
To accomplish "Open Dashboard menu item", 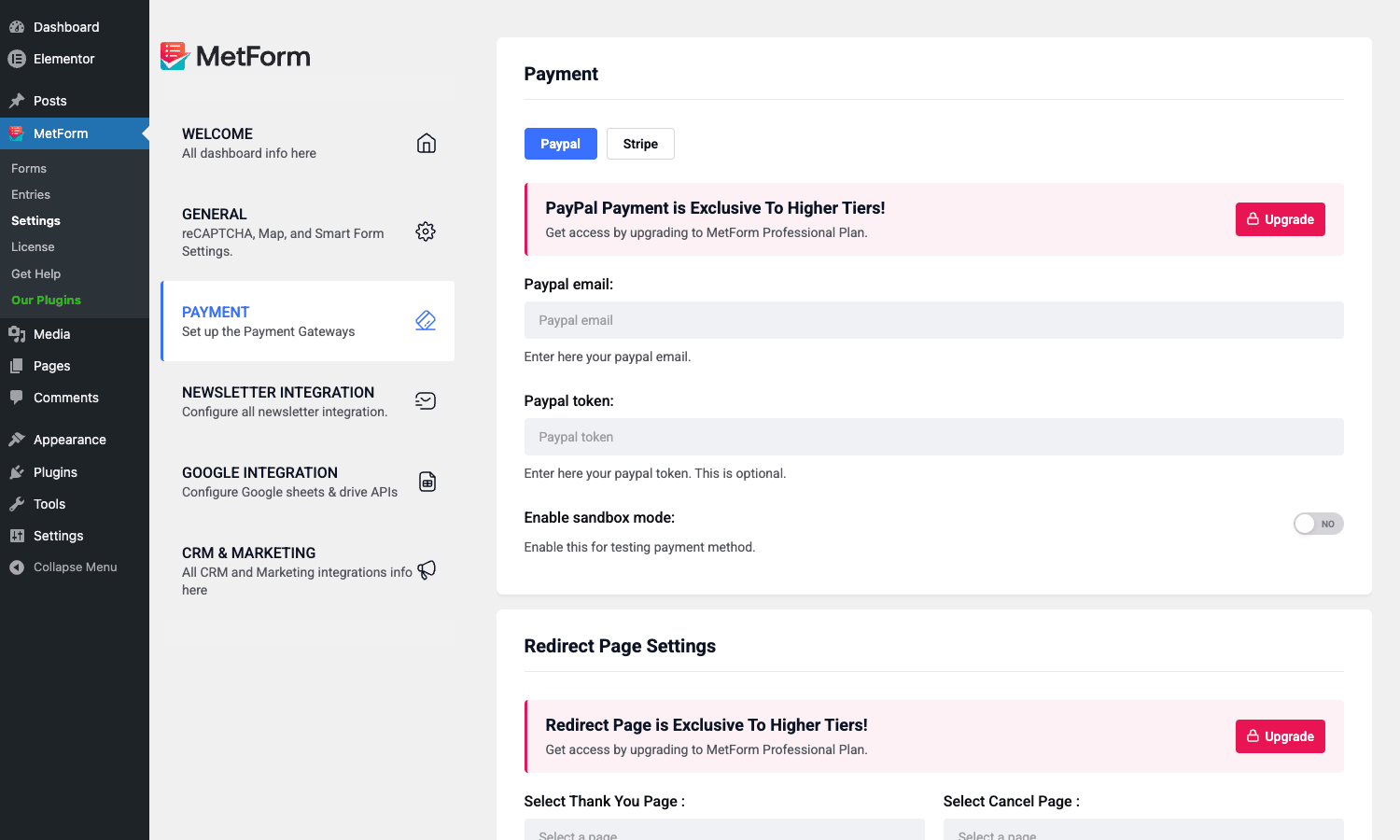I will click(x=75, y=27).
